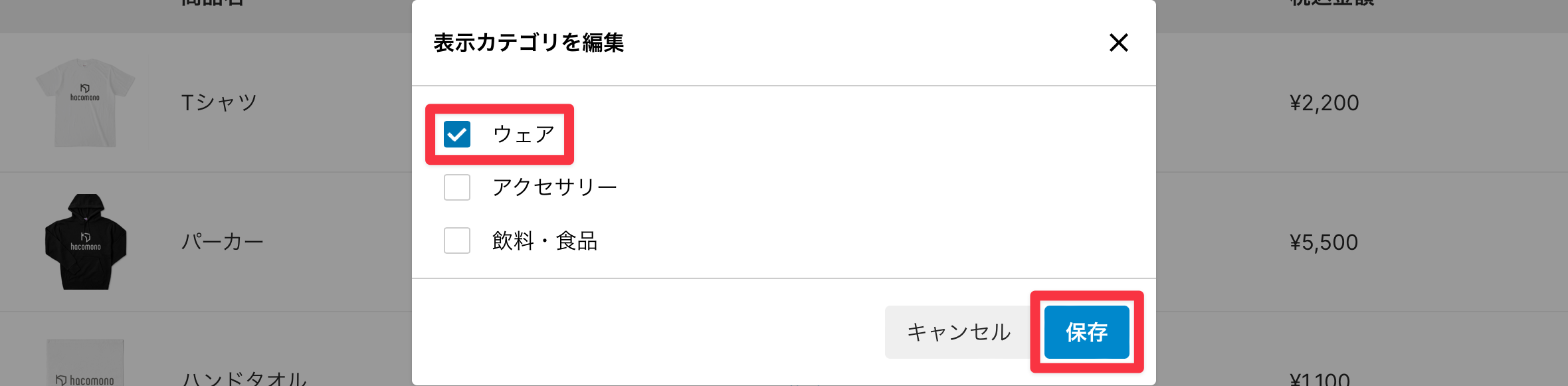Image resolution: width=1568 pixels, height=386 pixels.
Task: Select the アクセサリー label text
Action: pos(554,187)
